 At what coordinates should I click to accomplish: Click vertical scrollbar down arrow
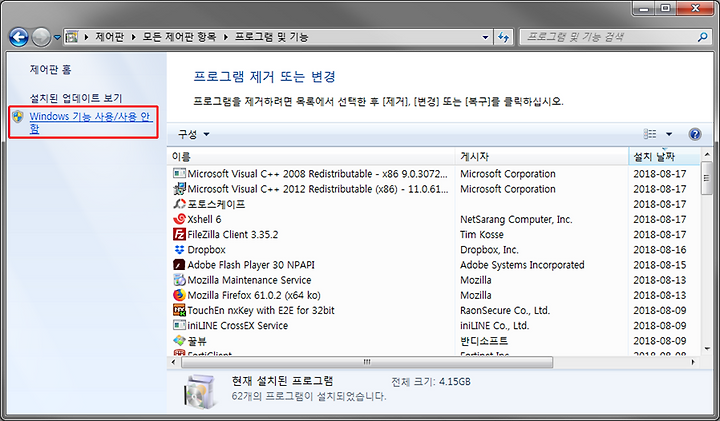[707, 349]
